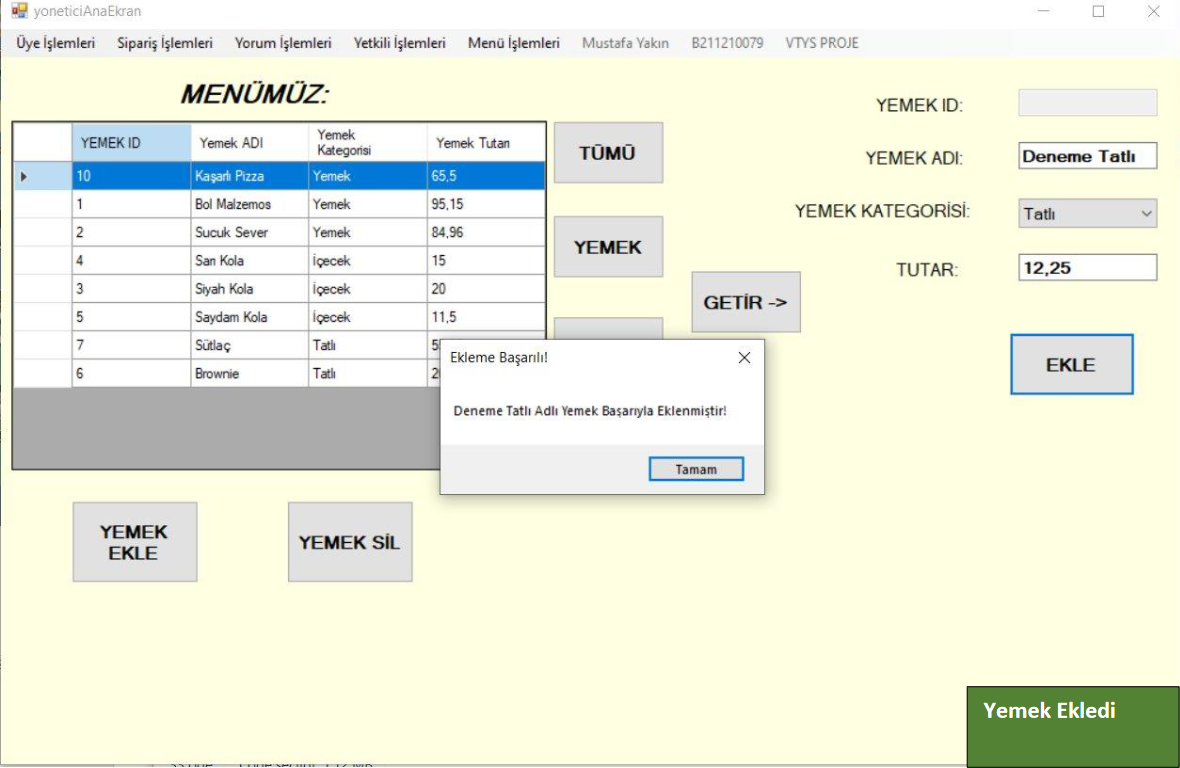Open the Yorum İşlemleri menu
The width and height of the screenshot is (1180, 768).
(x=283, y=43)
